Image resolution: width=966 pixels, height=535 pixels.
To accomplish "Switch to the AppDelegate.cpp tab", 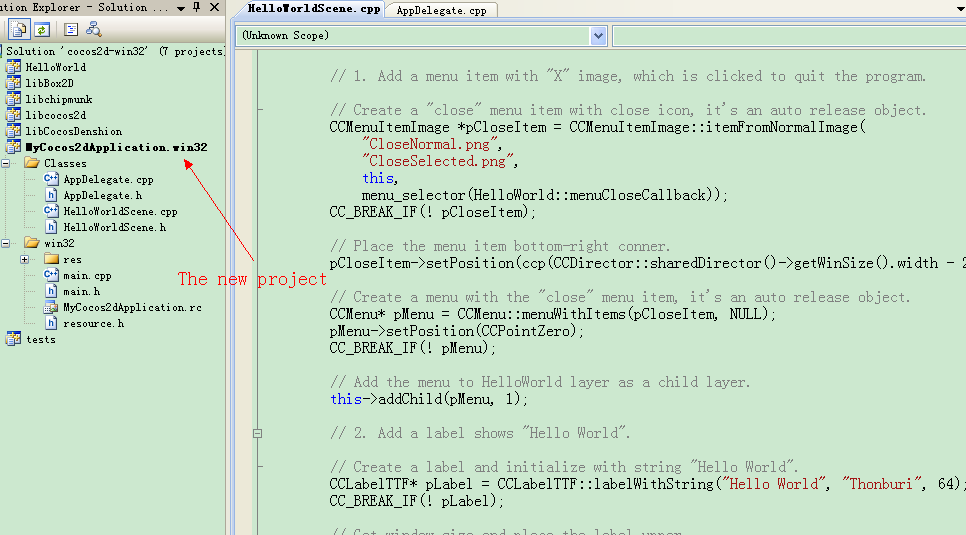I will pos(441,10).
